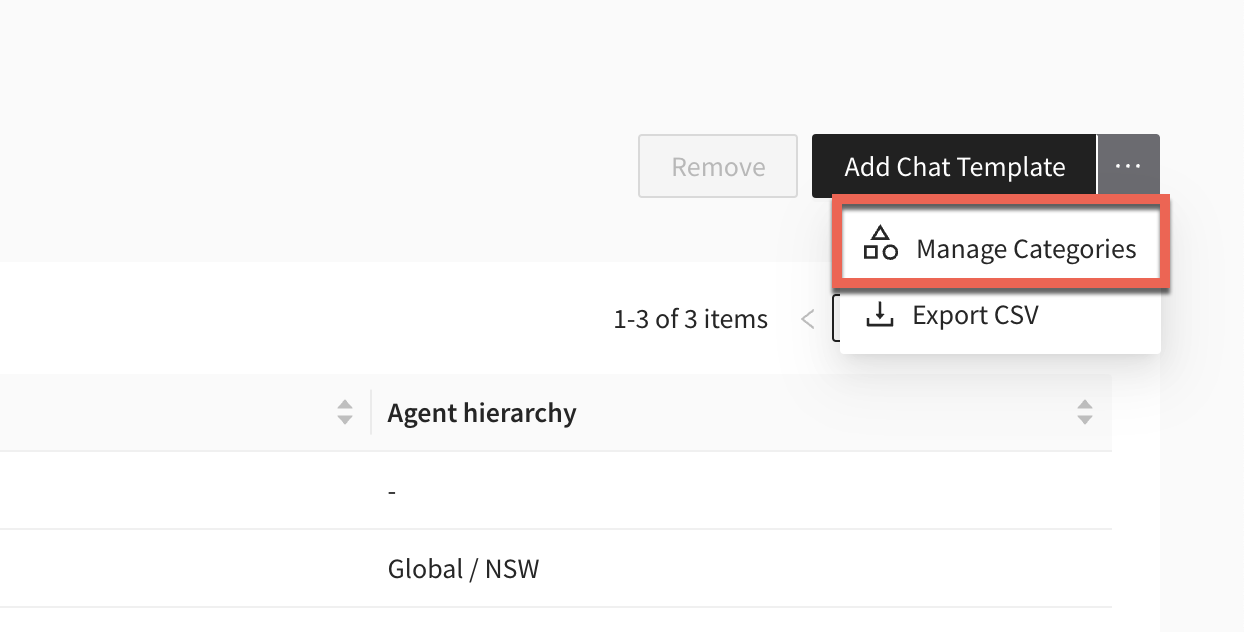
Task: Click the greyed-out Remove button
Action: pyautogui.click(x=718, y=166)
